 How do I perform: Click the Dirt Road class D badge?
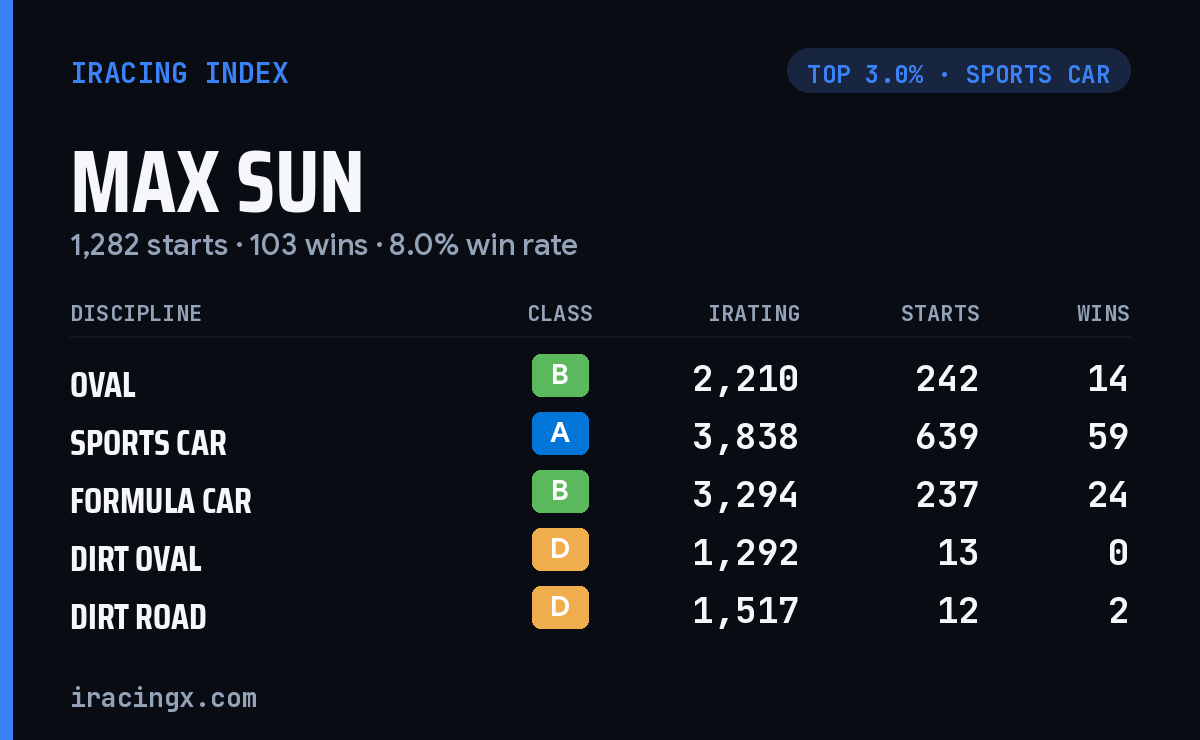tap(560, 608)
